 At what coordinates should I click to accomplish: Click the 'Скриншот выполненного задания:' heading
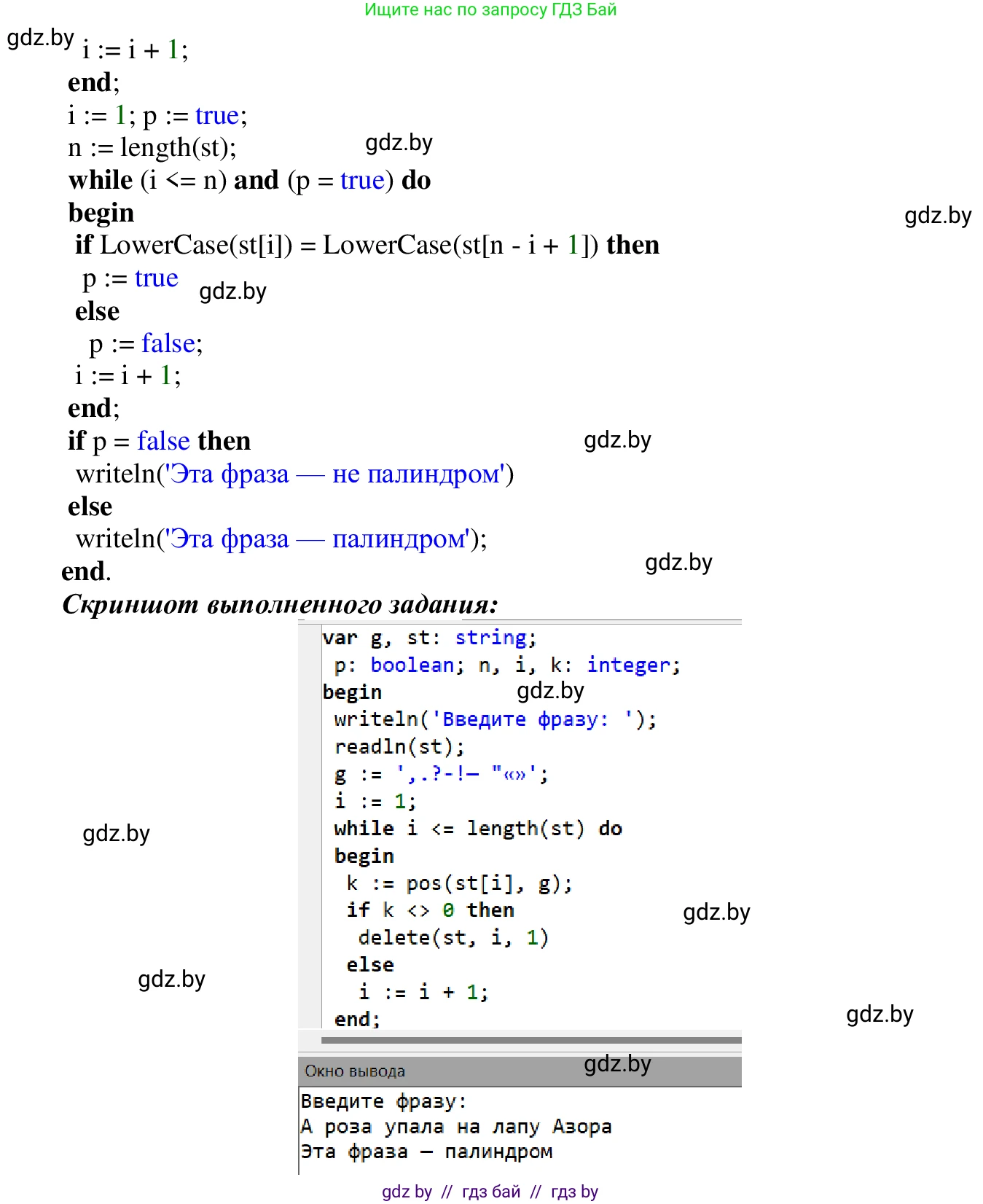click(x=280, y=604)
